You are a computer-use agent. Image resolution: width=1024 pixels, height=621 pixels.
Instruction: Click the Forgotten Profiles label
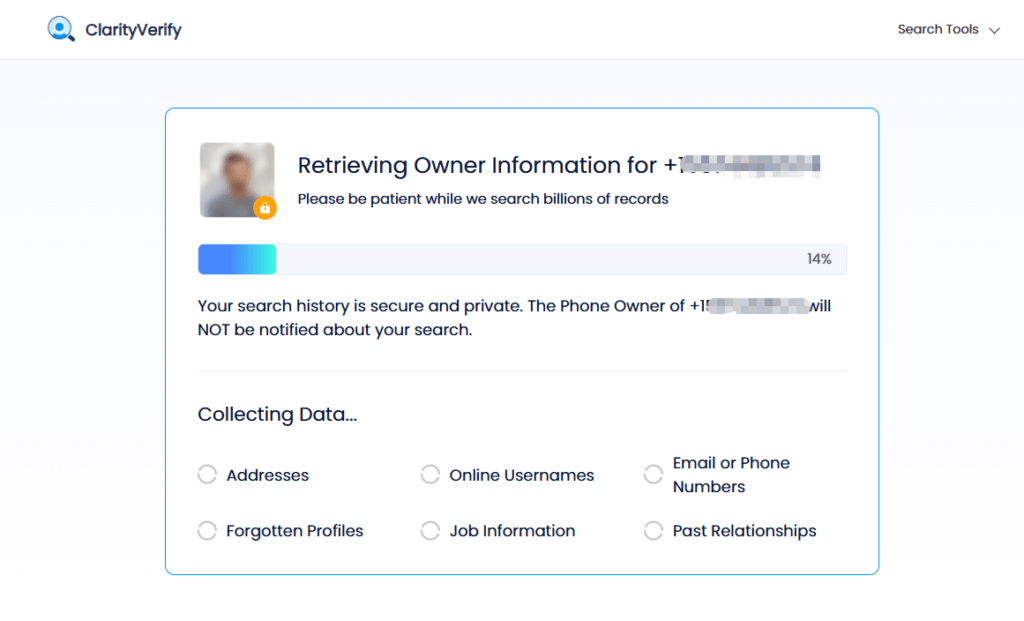[295, 531]
